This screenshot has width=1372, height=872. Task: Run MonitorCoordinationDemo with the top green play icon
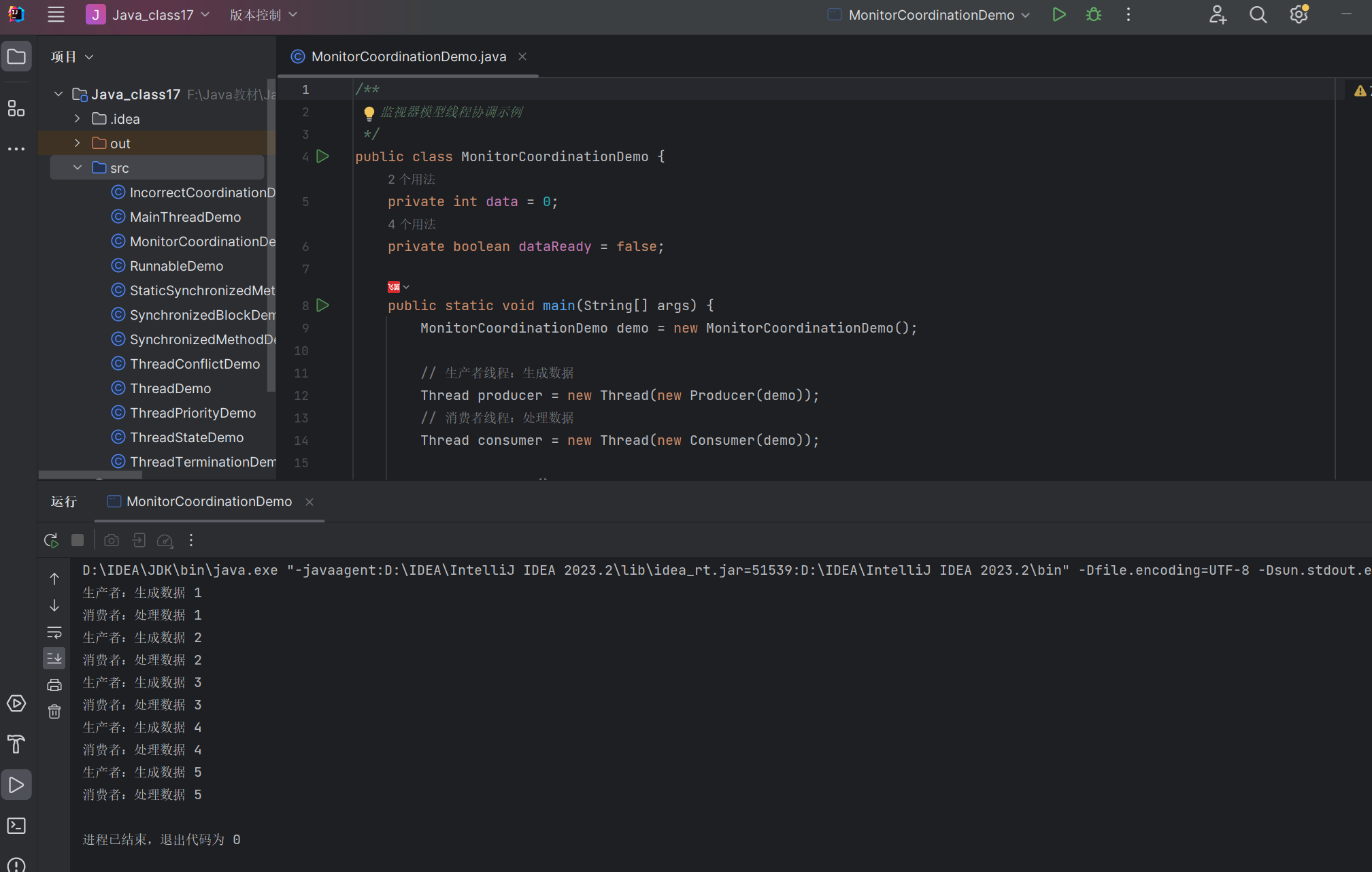1058,14
